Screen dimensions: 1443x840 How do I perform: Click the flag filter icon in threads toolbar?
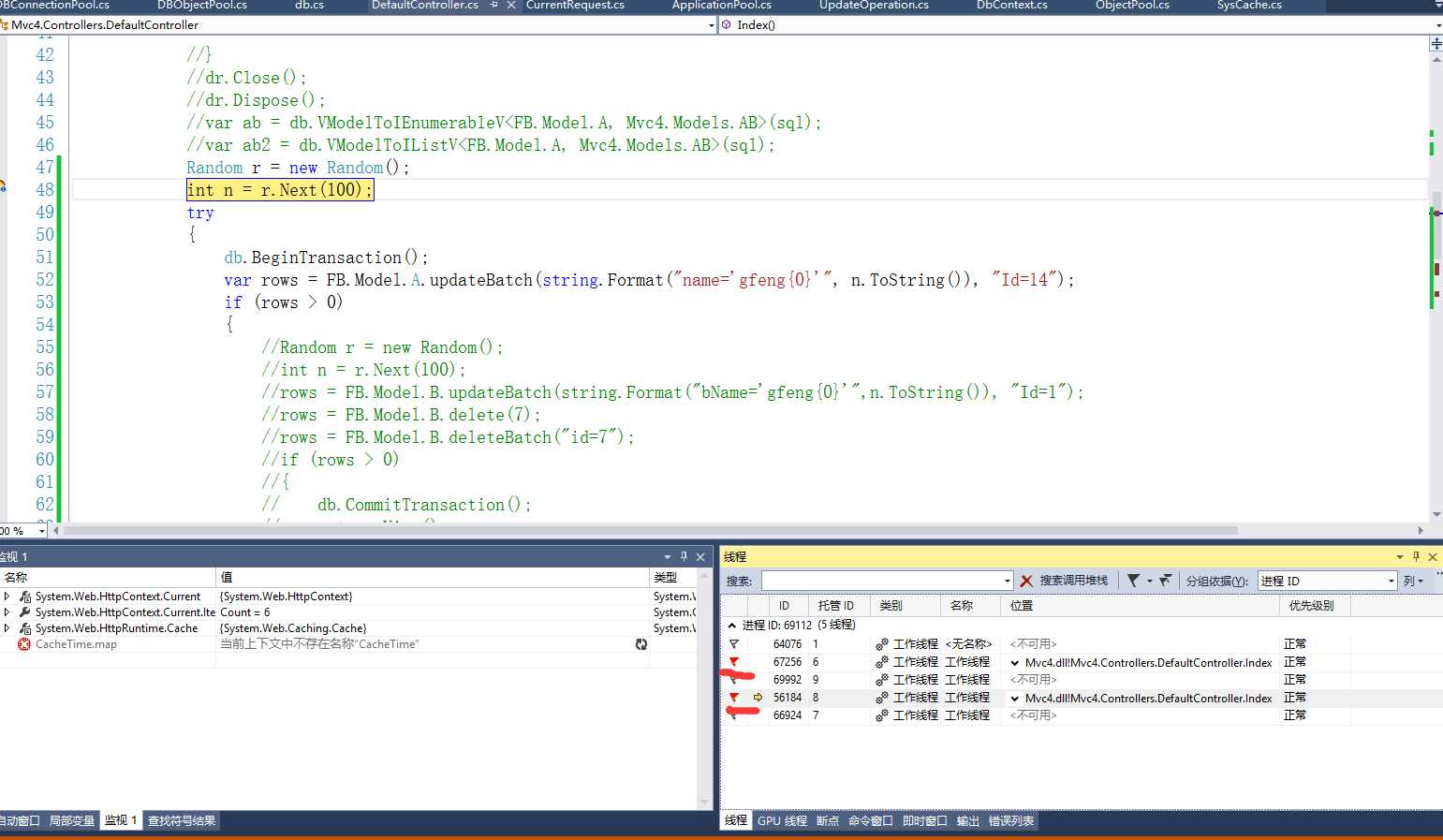(1134, 581)
